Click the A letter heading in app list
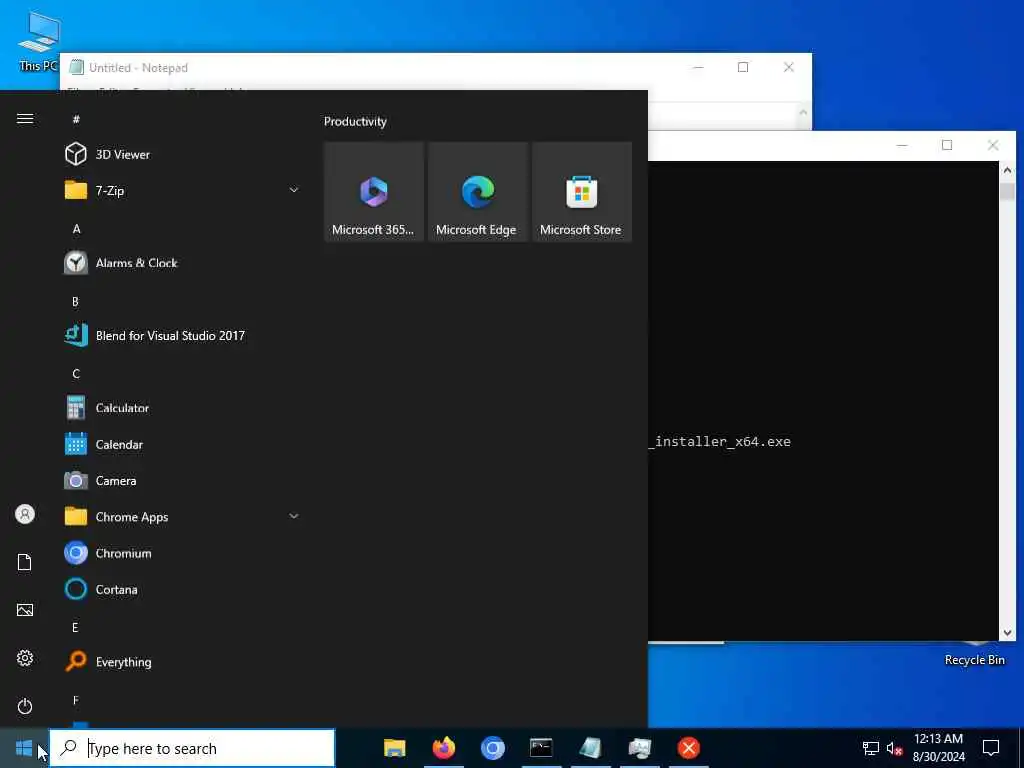Image resolution: width=1024 pixels, height=768 pixels. (x=76, y=229)
